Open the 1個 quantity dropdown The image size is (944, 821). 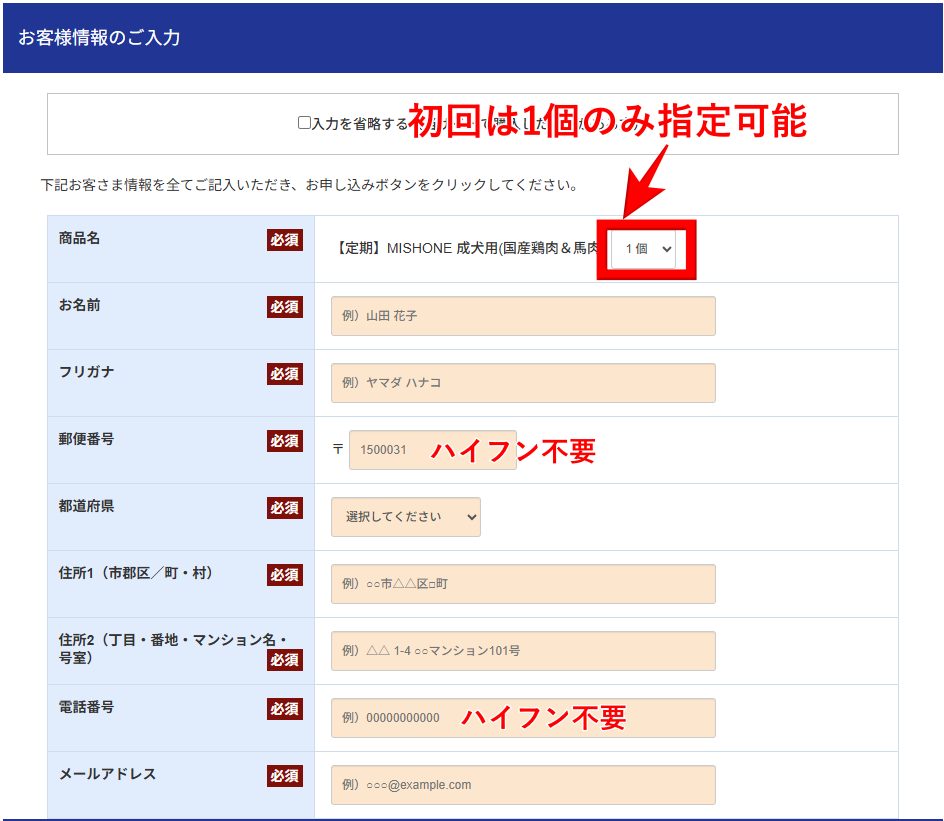click(646, 249)
